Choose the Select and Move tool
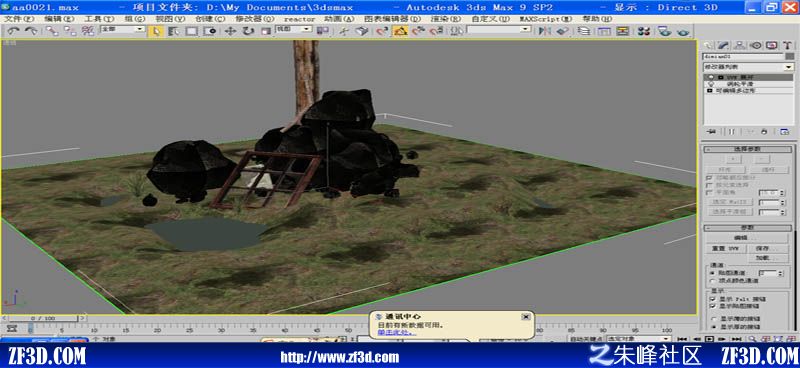This screenshot has width=800, height=368. pyautogui.click(x=230, y=31)
